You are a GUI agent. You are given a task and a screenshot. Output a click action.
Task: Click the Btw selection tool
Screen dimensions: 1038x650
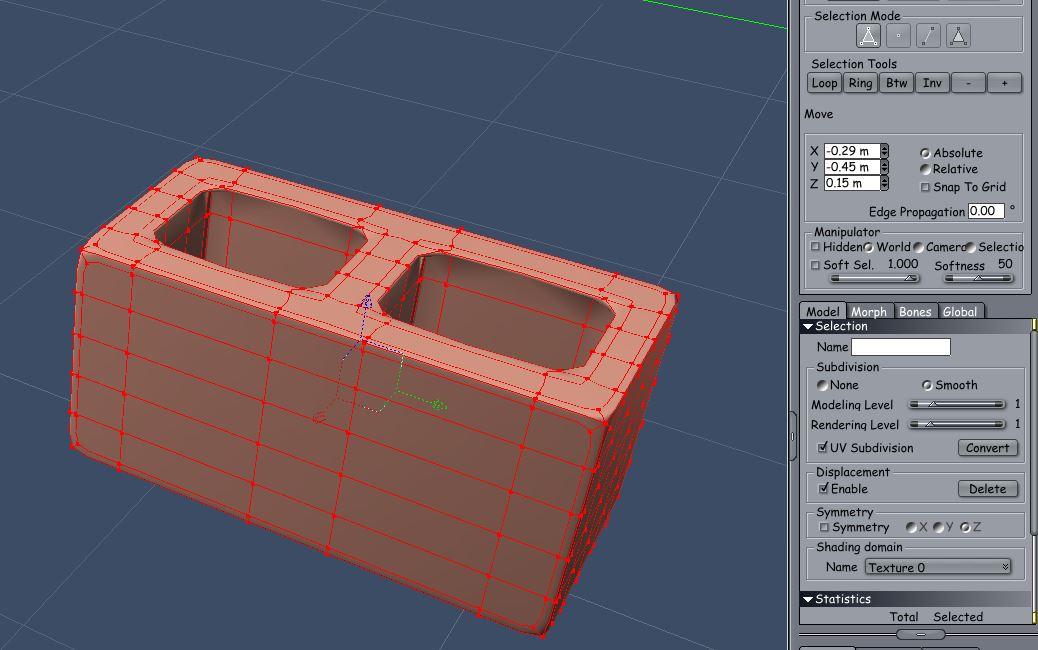click(x=896, y=83)
